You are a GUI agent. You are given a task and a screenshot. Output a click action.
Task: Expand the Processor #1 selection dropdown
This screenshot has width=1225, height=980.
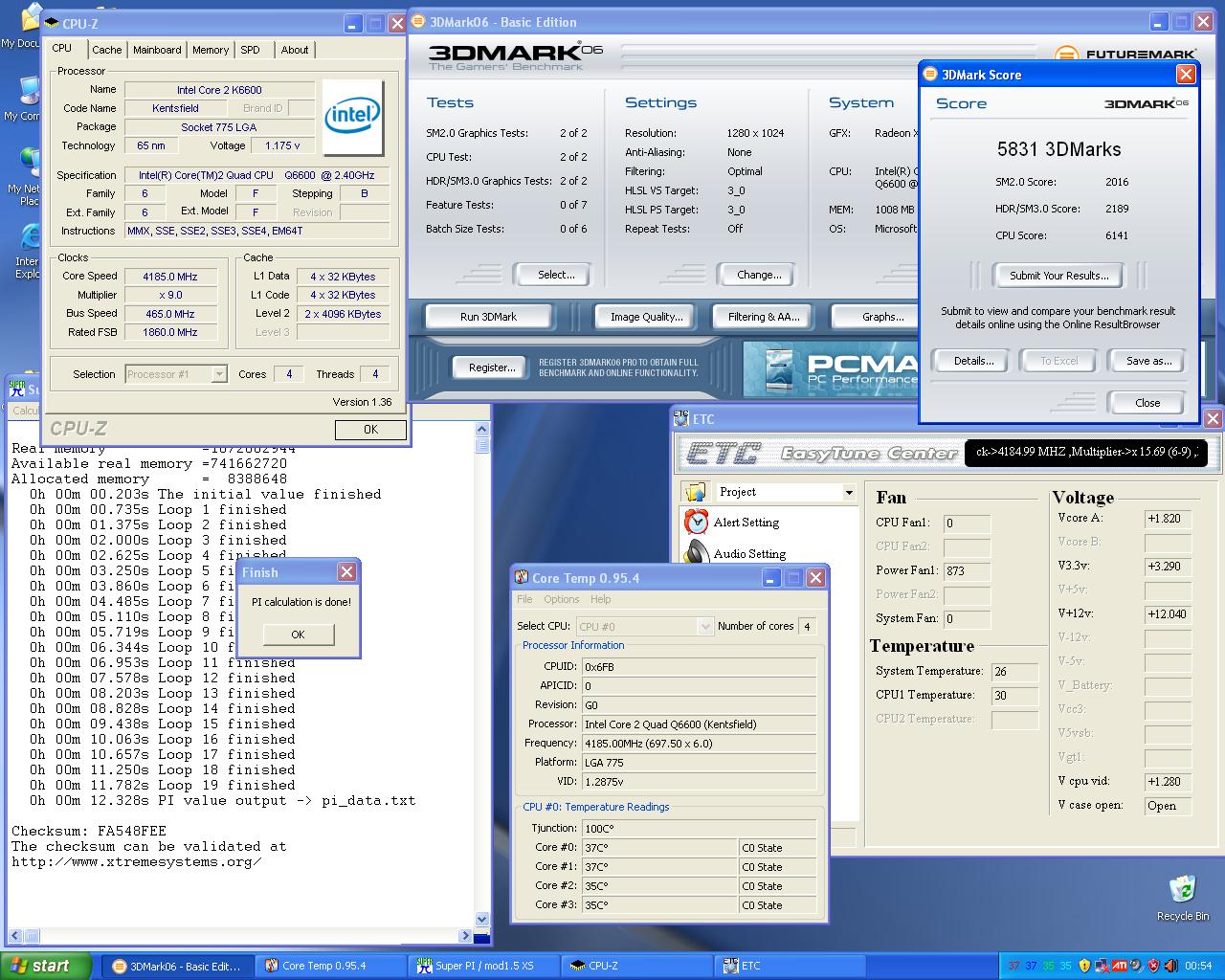218,374
